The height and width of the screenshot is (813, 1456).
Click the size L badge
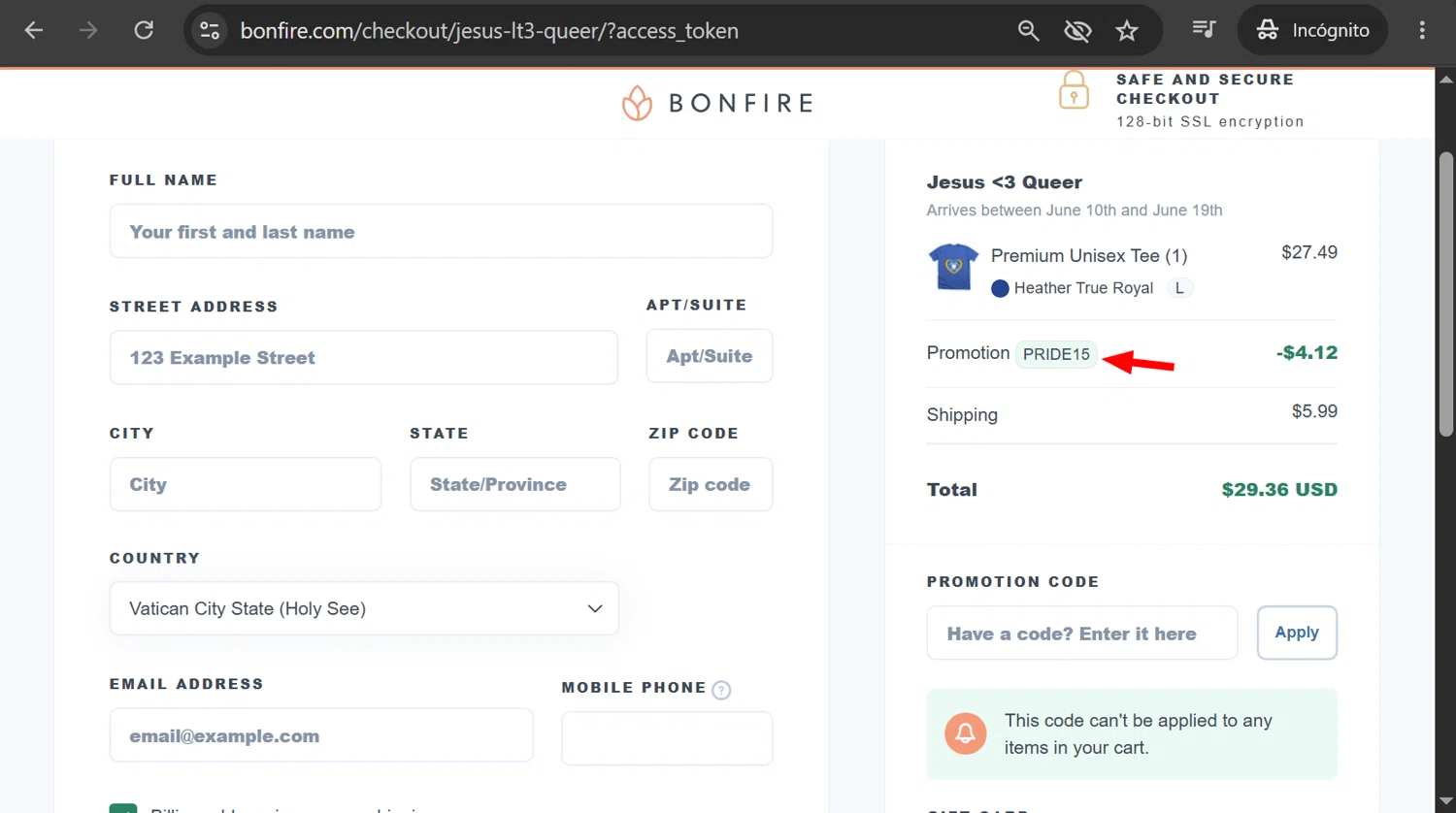point(1179,288)
